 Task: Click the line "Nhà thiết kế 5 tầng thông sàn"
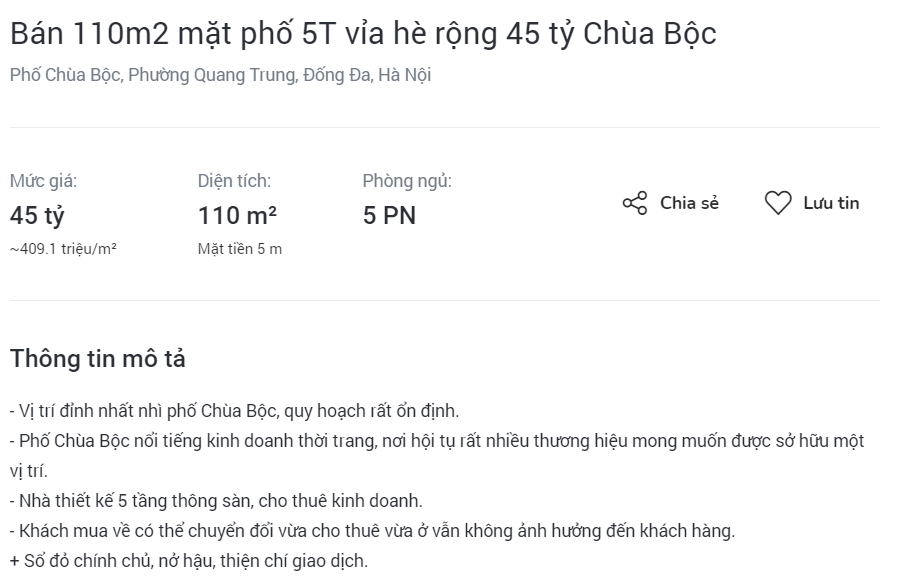pyautogui.click(x=216, y=501)
